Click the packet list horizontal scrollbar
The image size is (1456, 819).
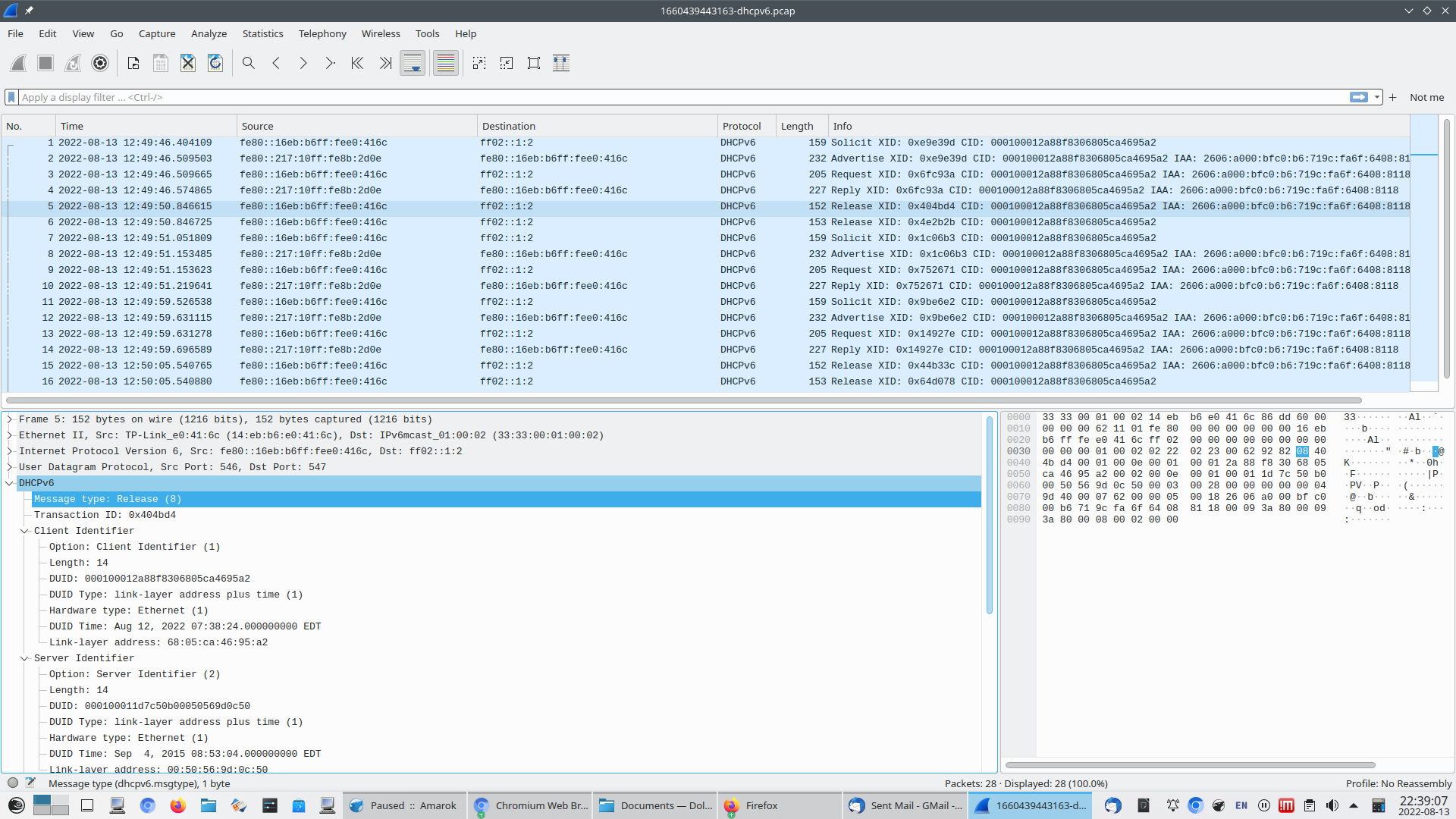pyautogui.click(x=684, y=400)
